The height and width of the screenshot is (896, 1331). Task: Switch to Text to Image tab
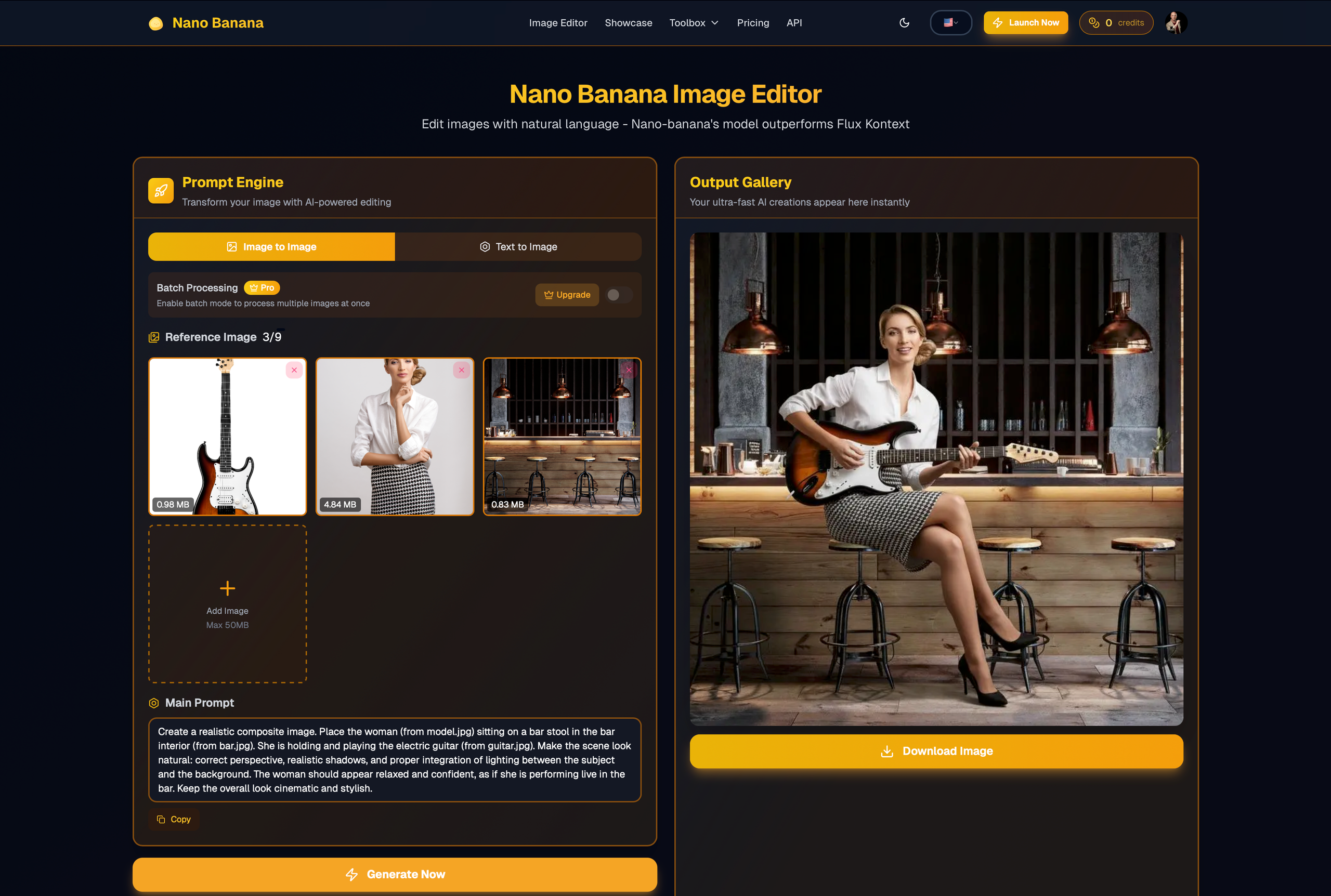click(518, 247)
